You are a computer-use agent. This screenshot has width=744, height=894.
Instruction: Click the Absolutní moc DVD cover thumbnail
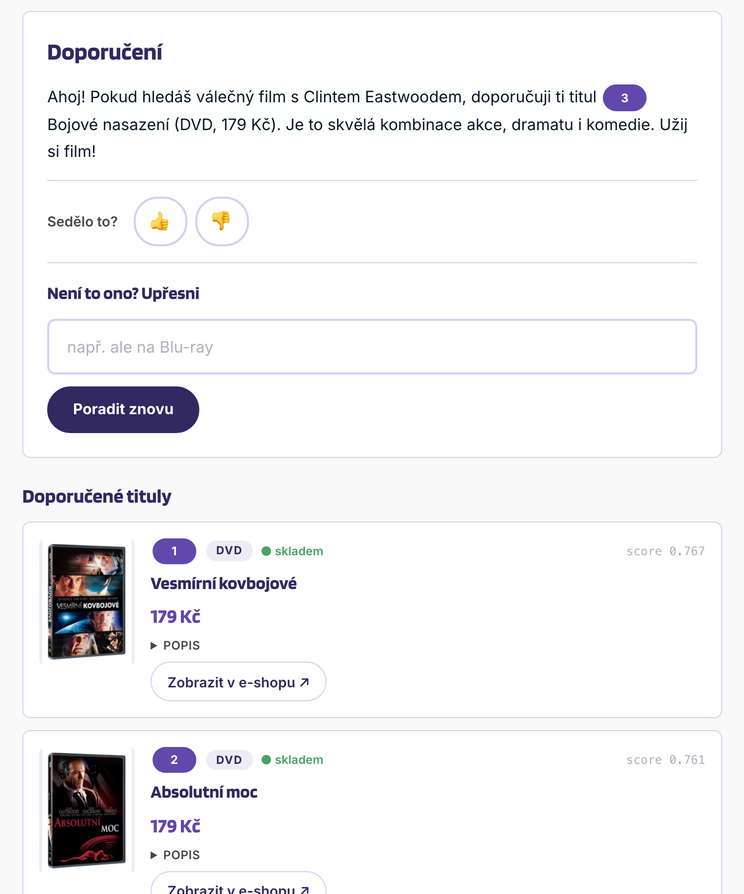pyautogui.click(x=87, y=810)
